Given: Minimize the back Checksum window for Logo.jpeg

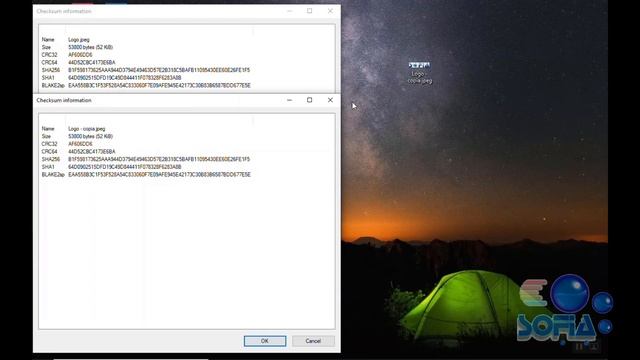Looking at the screenshot, I should click(289, 11).
